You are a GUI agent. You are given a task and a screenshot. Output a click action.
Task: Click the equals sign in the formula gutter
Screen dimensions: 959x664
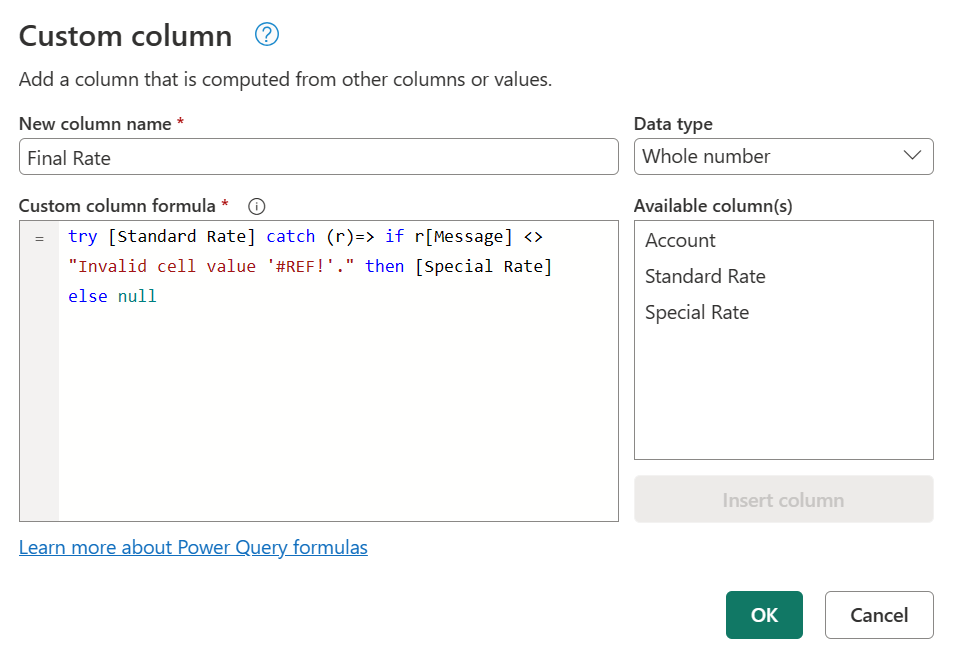[x=39, y=237]
